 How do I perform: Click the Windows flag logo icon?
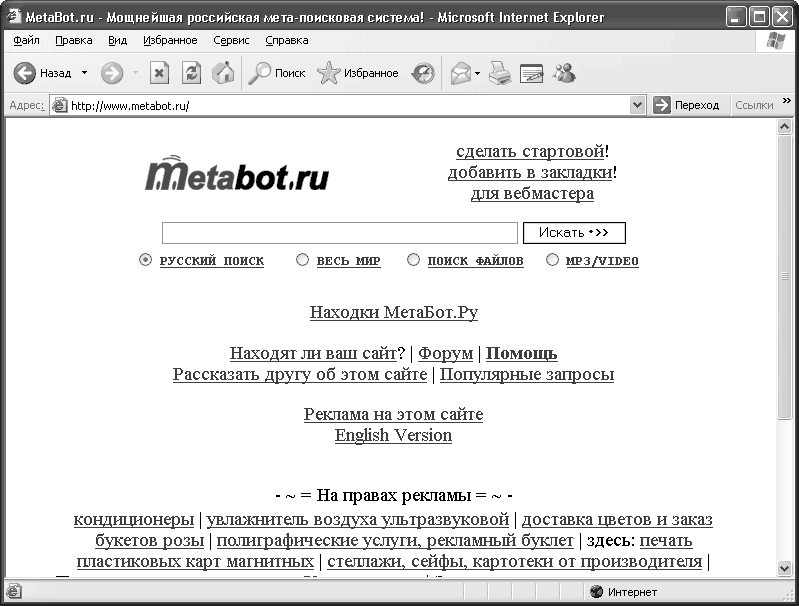[x=775, y=40]
